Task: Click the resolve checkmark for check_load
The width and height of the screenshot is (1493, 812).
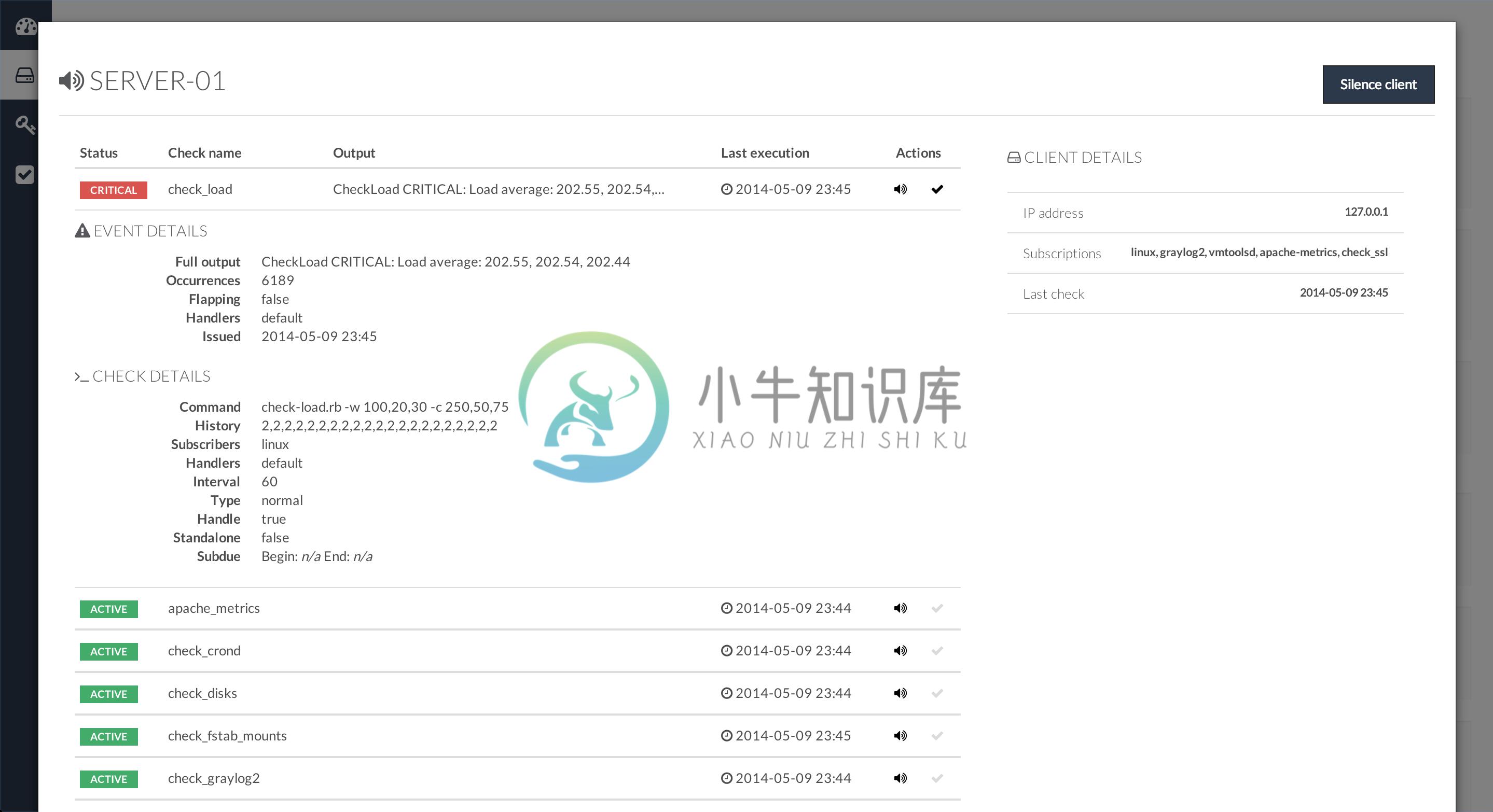Action: point(934,189)
